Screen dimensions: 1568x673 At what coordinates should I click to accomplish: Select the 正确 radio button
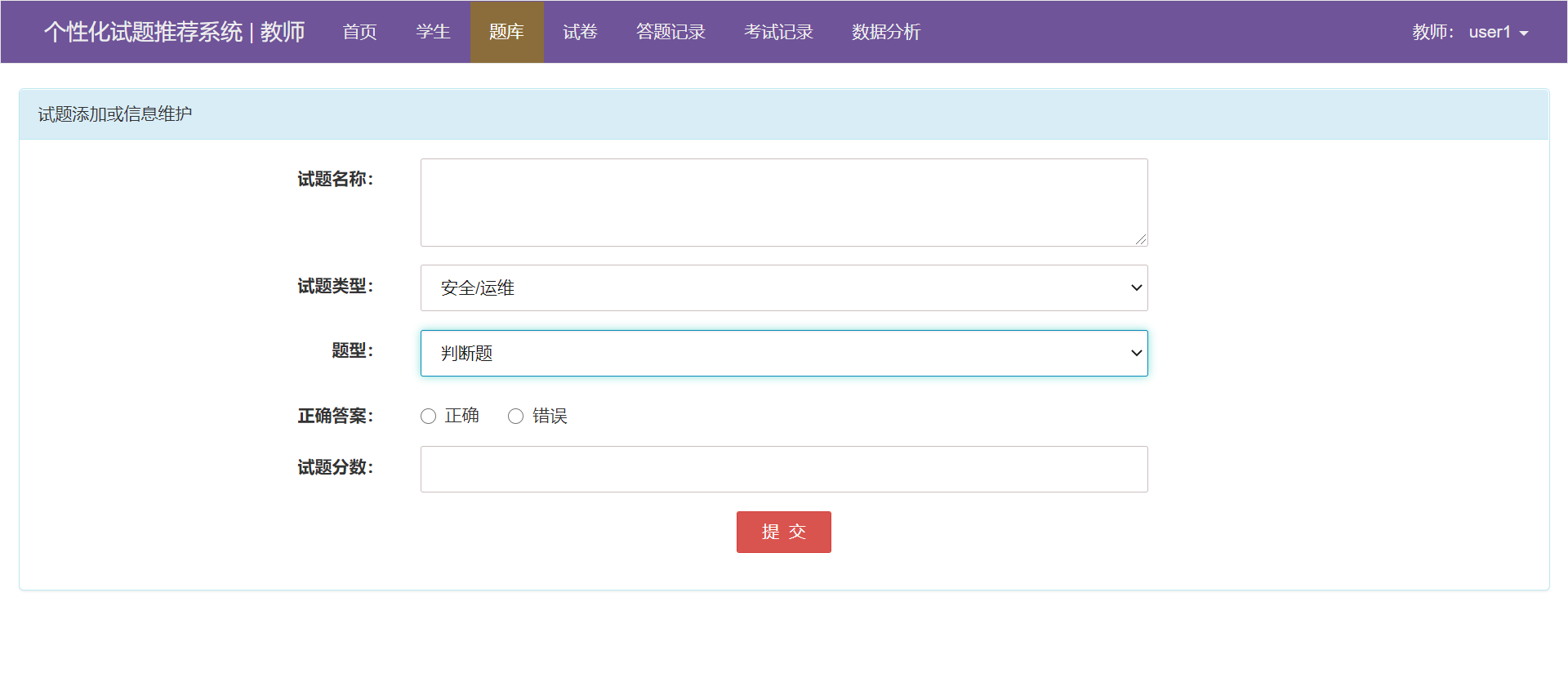coord(428,417)
